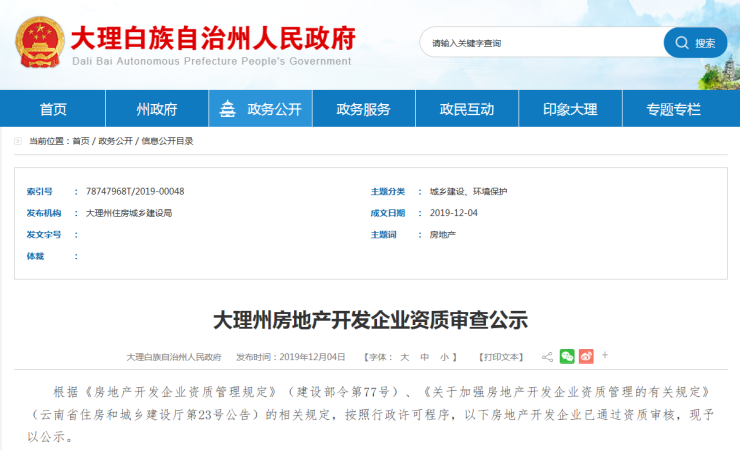This screenshot has height=450, width=740.
Task: Open the 首页 navigation tab
Action: coord(53,109)
